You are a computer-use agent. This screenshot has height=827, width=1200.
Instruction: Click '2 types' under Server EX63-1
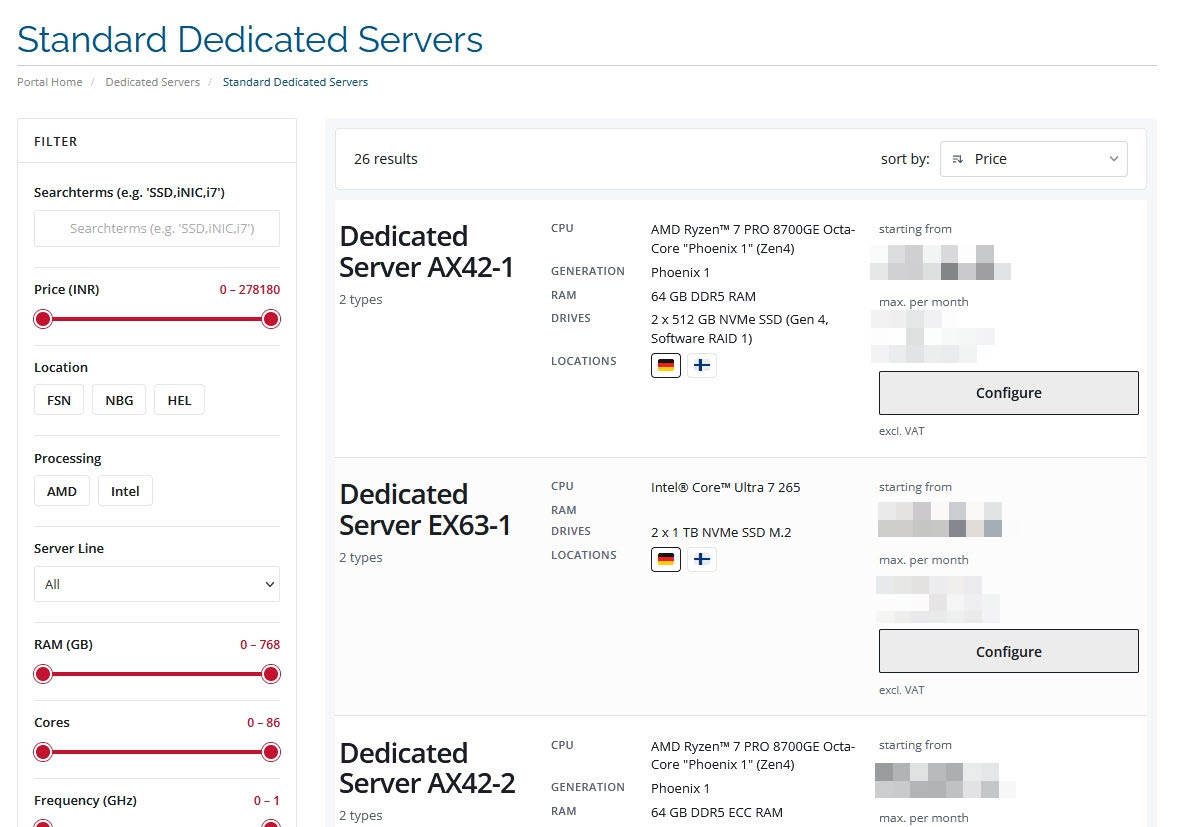pyautogui.click(x=361, y=557)
